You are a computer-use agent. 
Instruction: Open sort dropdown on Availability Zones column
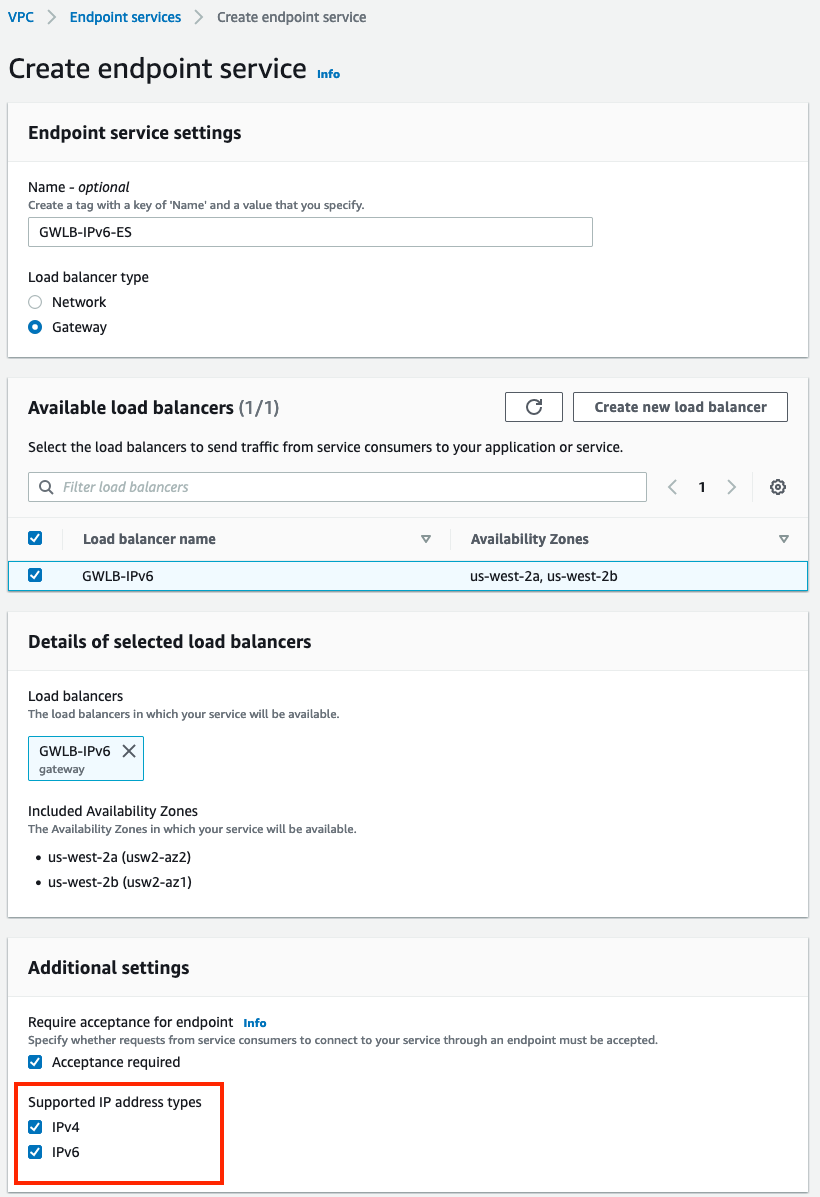pos(784,538)
